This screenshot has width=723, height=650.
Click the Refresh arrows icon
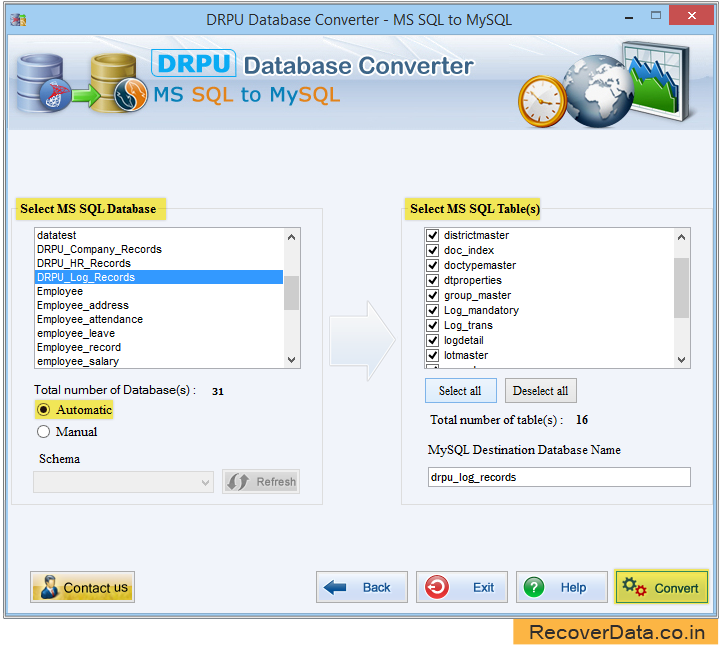238,482
